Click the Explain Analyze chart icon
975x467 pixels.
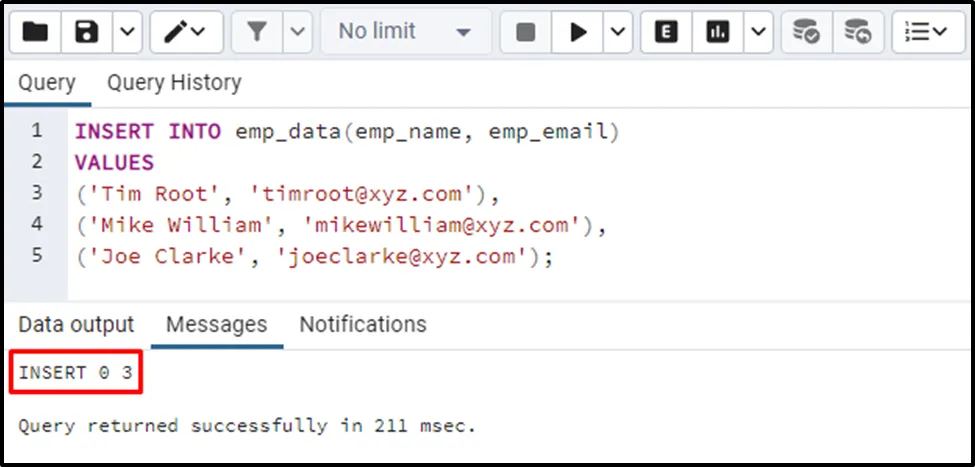717,32
